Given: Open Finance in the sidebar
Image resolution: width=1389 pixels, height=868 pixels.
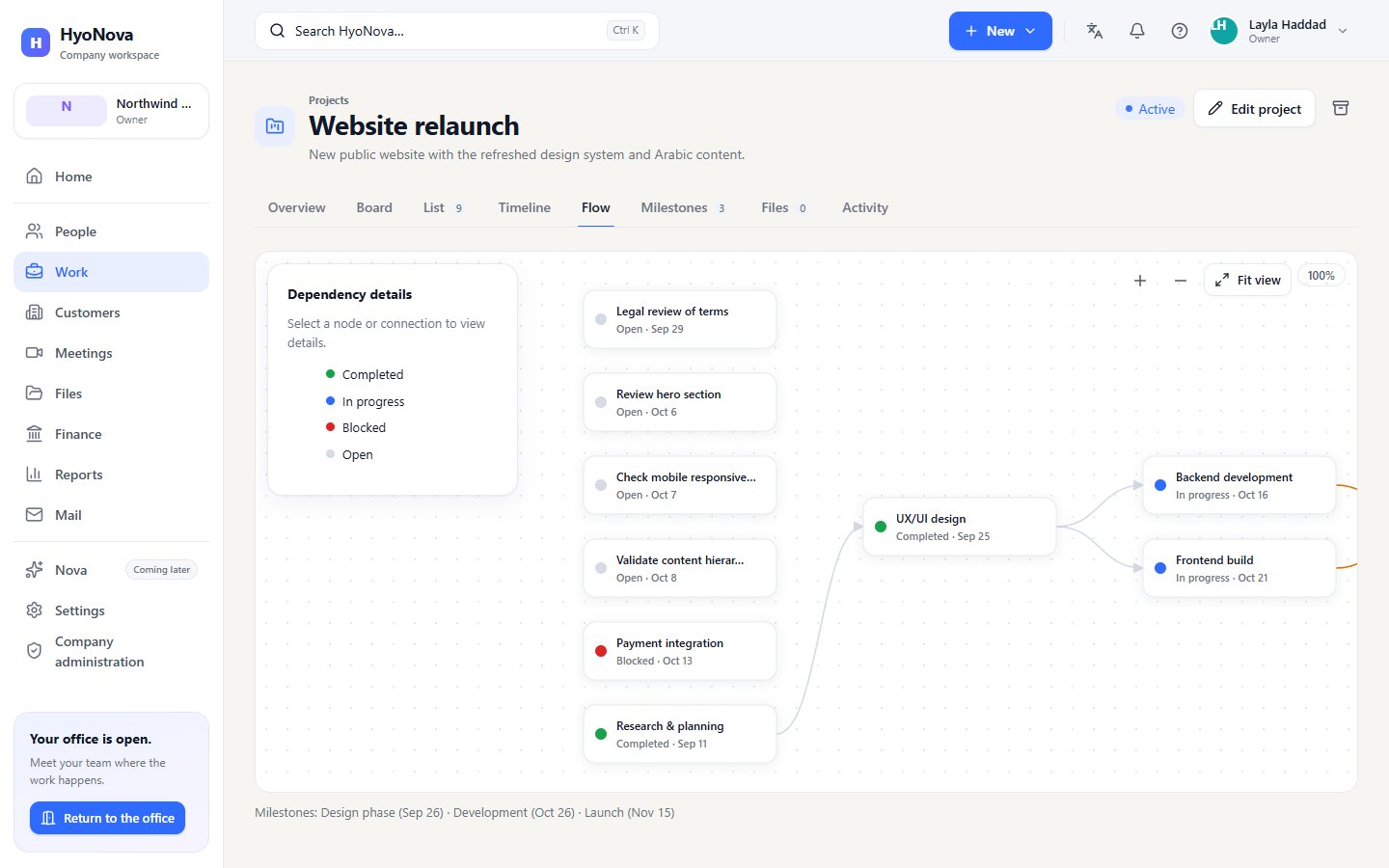Looking at the screenshot, I should click(x=111, y=434).
